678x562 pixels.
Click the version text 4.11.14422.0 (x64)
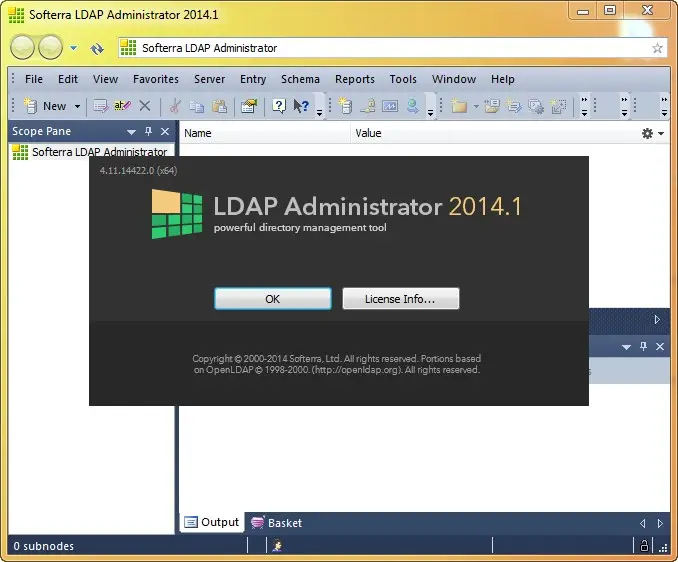[x=138, y=170]
